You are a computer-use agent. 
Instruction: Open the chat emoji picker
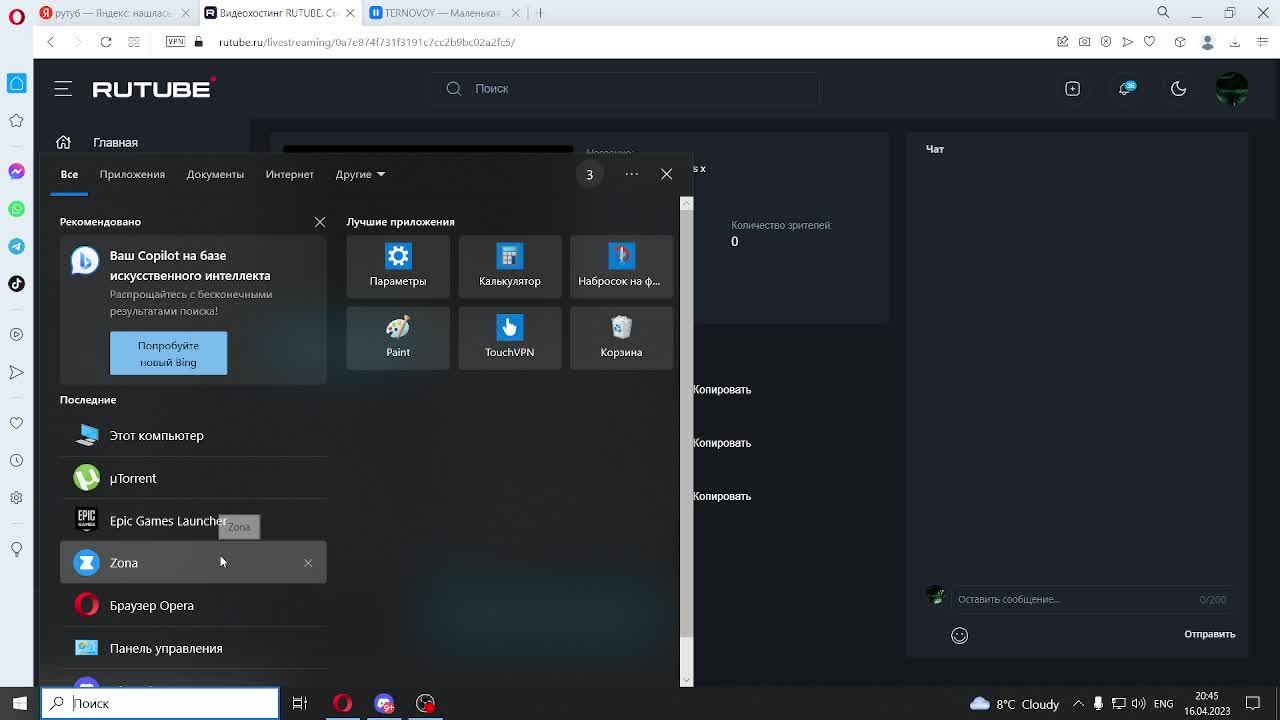point(959,635)
